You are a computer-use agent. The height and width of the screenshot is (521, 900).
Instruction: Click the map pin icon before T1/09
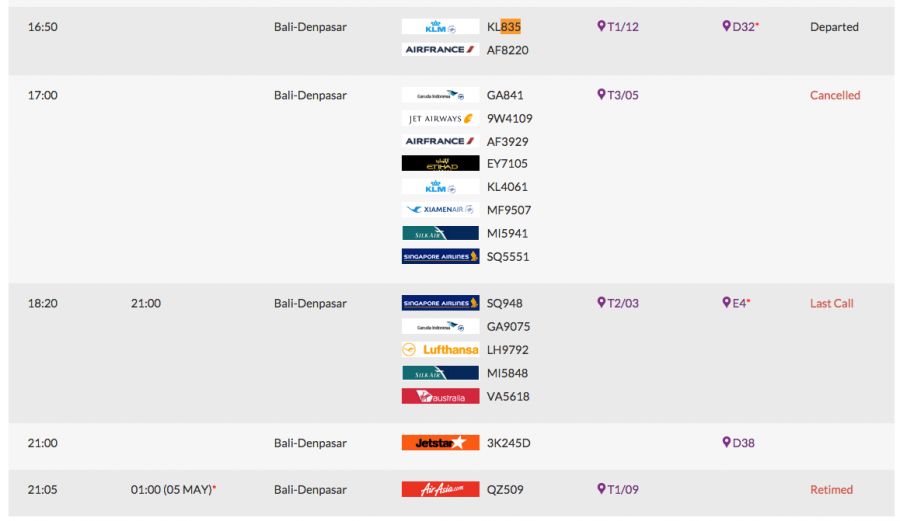[601, 488]
